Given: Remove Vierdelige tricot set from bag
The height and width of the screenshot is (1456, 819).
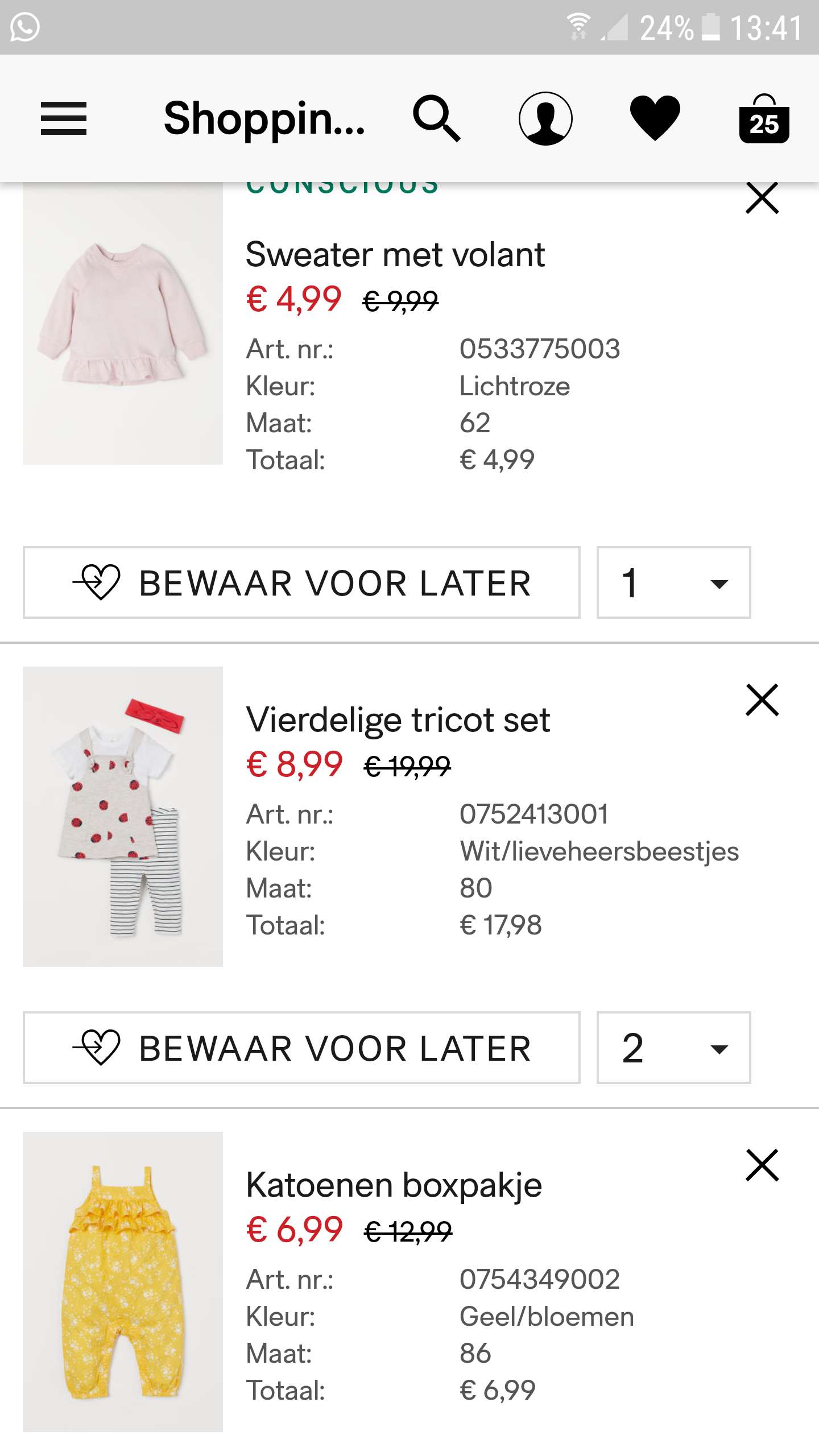Looking at the screenshot, I should (762, 700).
